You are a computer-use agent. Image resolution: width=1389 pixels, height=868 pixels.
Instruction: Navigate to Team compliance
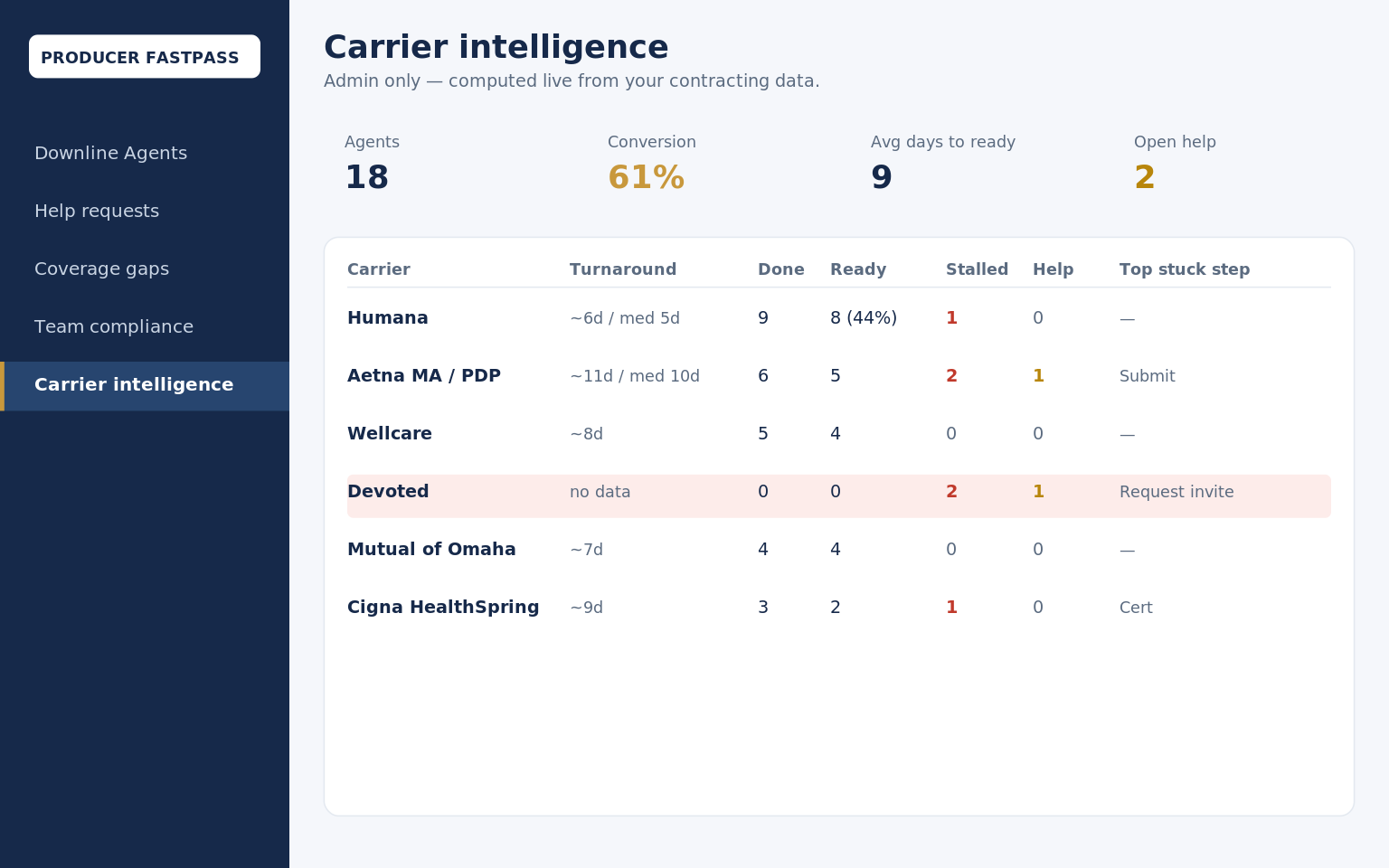pyautogui.click(x=114, y=327)
